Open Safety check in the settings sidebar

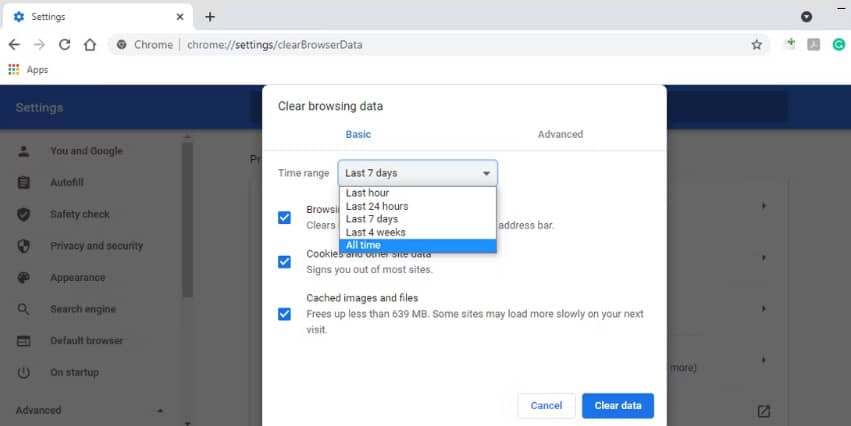tap(79, 214)
